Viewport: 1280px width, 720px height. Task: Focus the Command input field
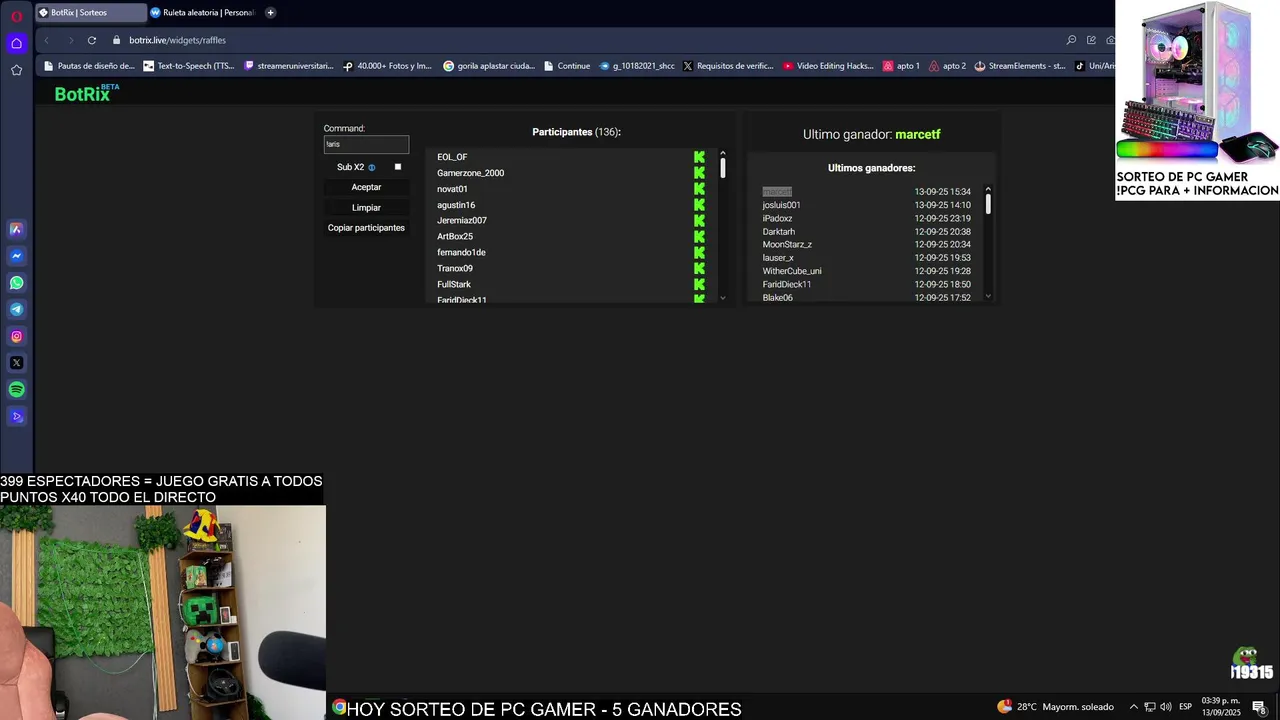366,144
